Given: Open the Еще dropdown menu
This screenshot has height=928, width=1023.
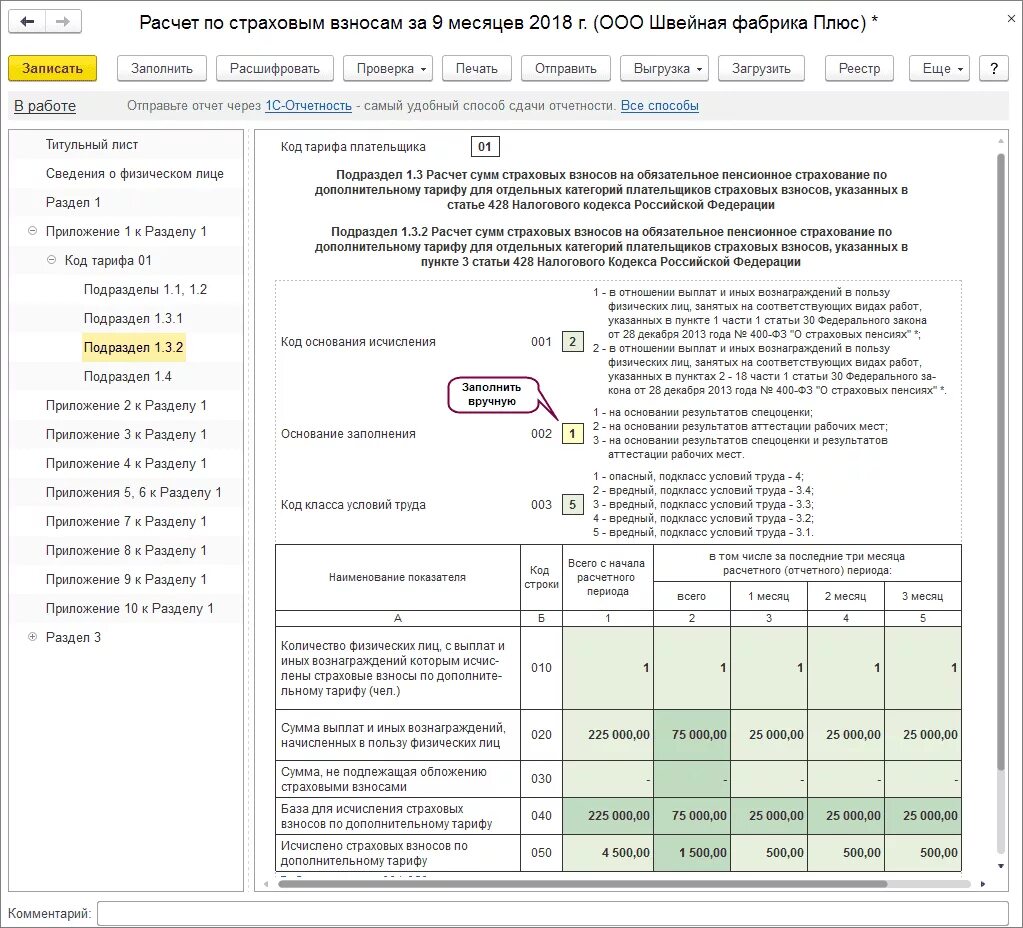Looking at the screenshot, I should point(939,69).
